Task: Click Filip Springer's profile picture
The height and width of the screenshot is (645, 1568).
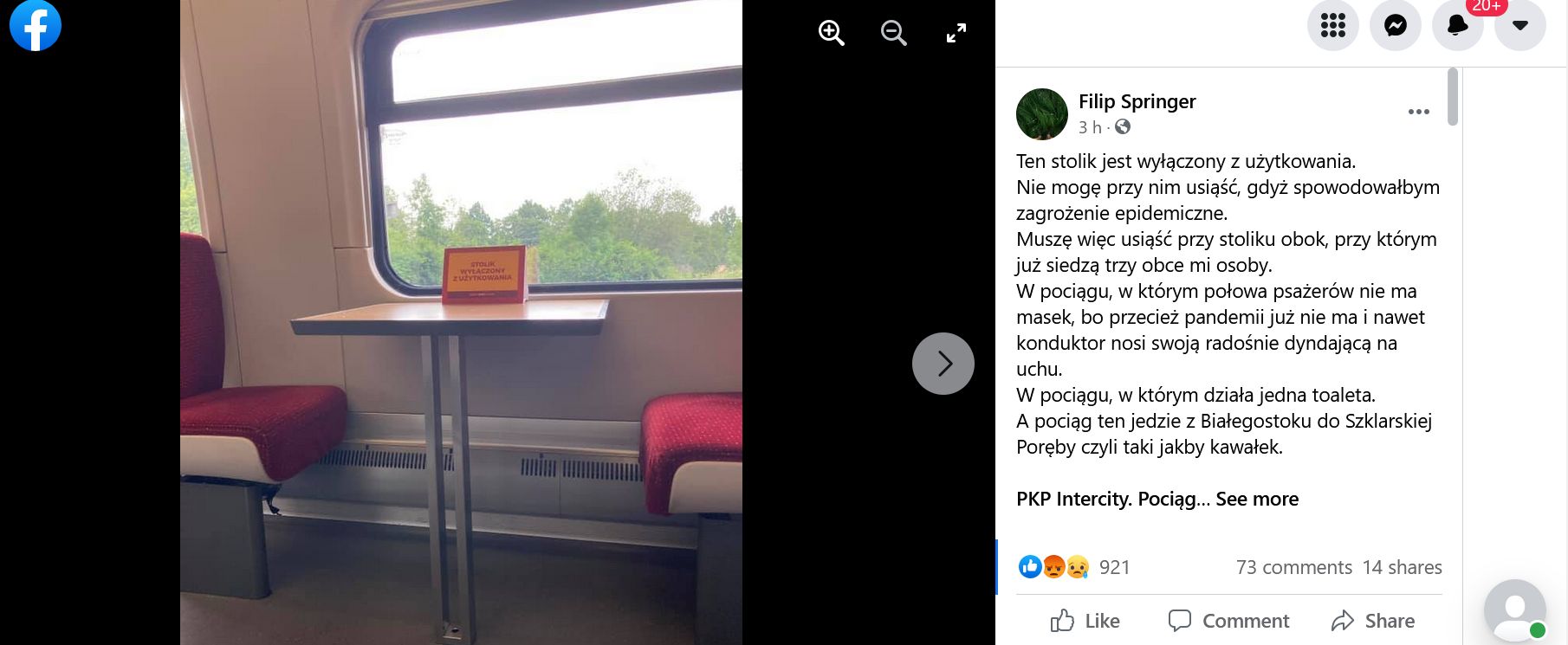Action: coord(1042,114)
